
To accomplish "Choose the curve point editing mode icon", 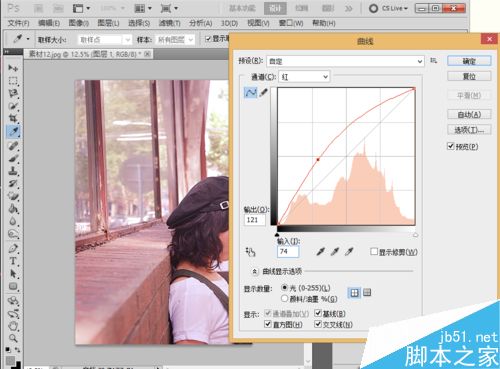I will [251, 93].
